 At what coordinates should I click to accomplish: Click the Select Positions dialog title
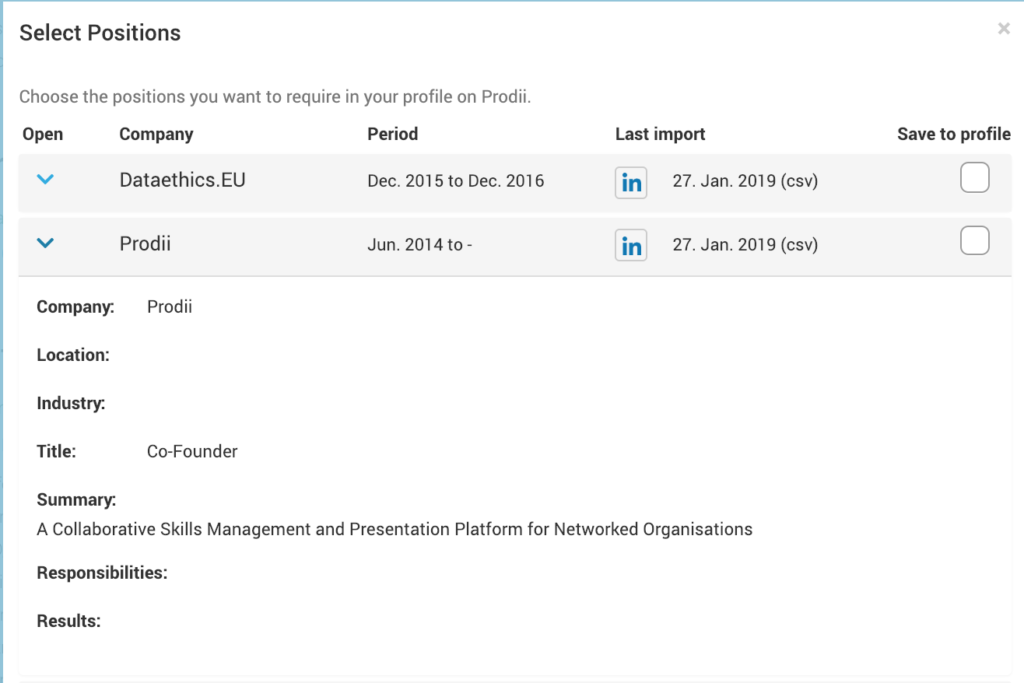(x=100, y=33)
